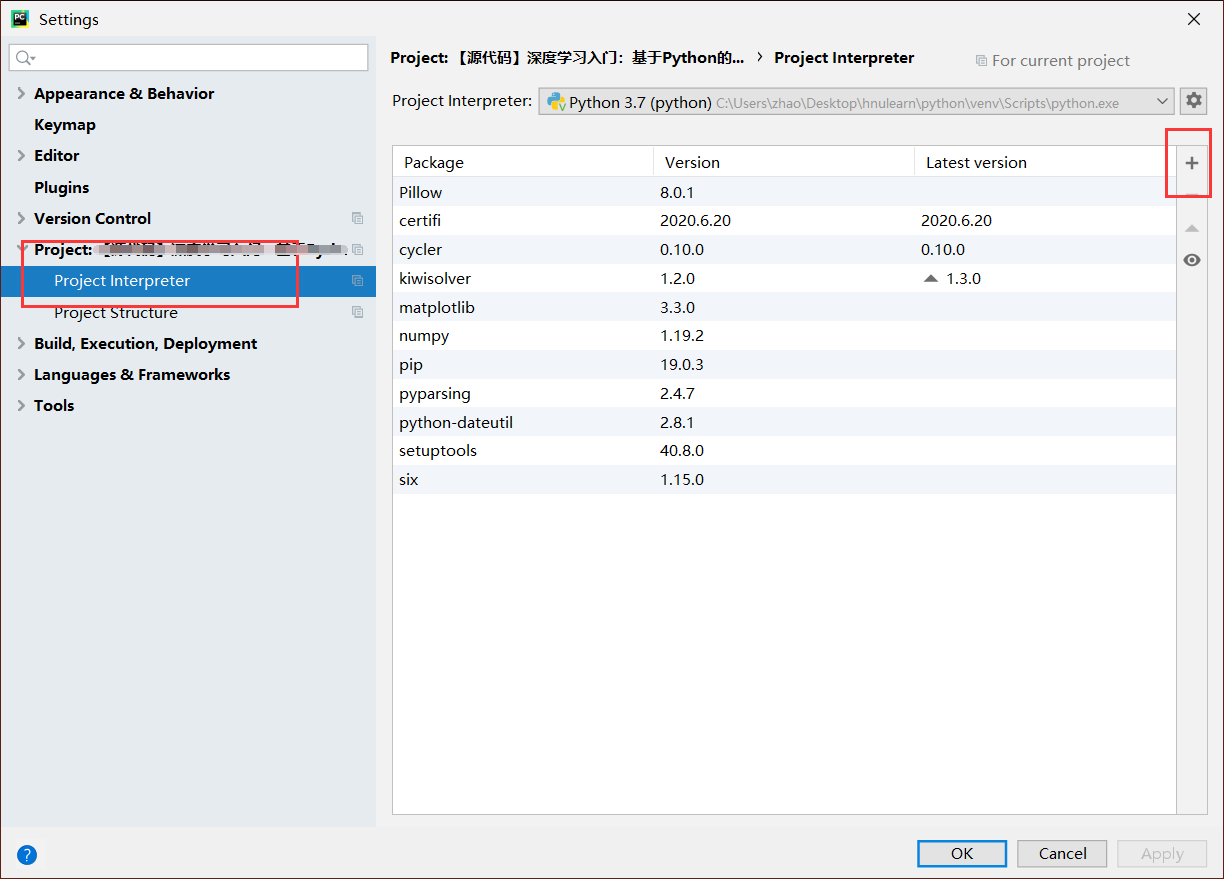Viewport: 1224px width, 879px height.
Task: Click the upgrade package up-arrow icon
Action: [1191, 228]
